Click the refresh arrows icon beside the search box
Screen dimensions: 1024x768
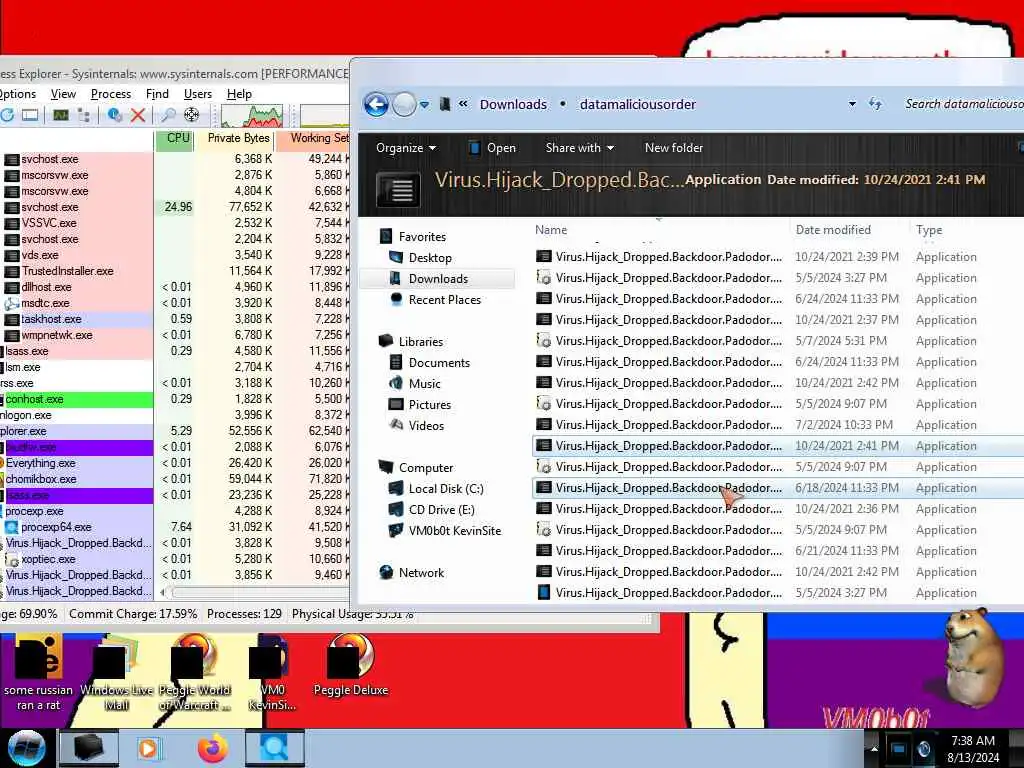pyautogui.click(x=876, y=104)
